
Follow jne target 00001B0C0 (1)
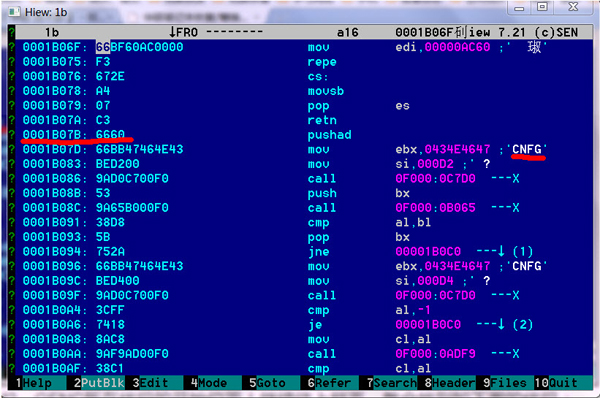pos(428,251)
